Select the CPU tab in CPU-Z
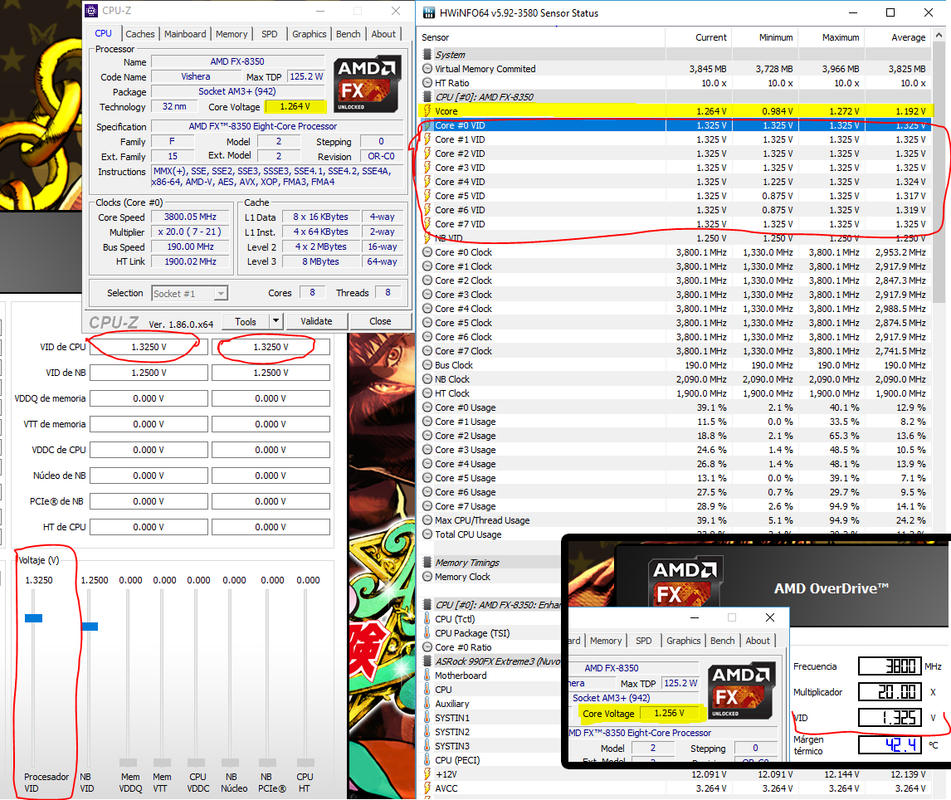This screenshot has height=800, width=951. pyautogui.click(x=104, y=33)
